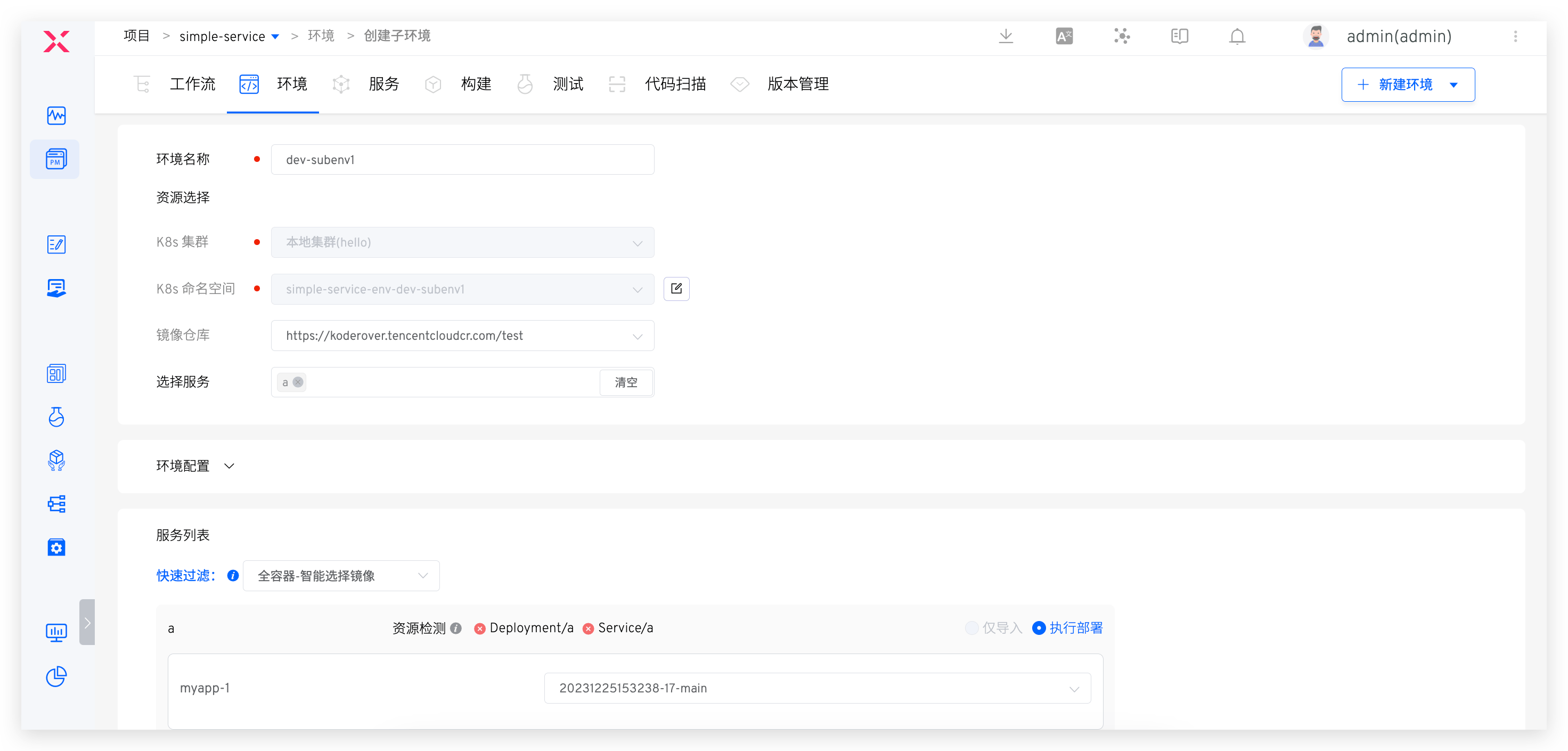This screenshot has width=1568, height=751.
Task: Click the myapp-1 container name
Action: (205, 688)
